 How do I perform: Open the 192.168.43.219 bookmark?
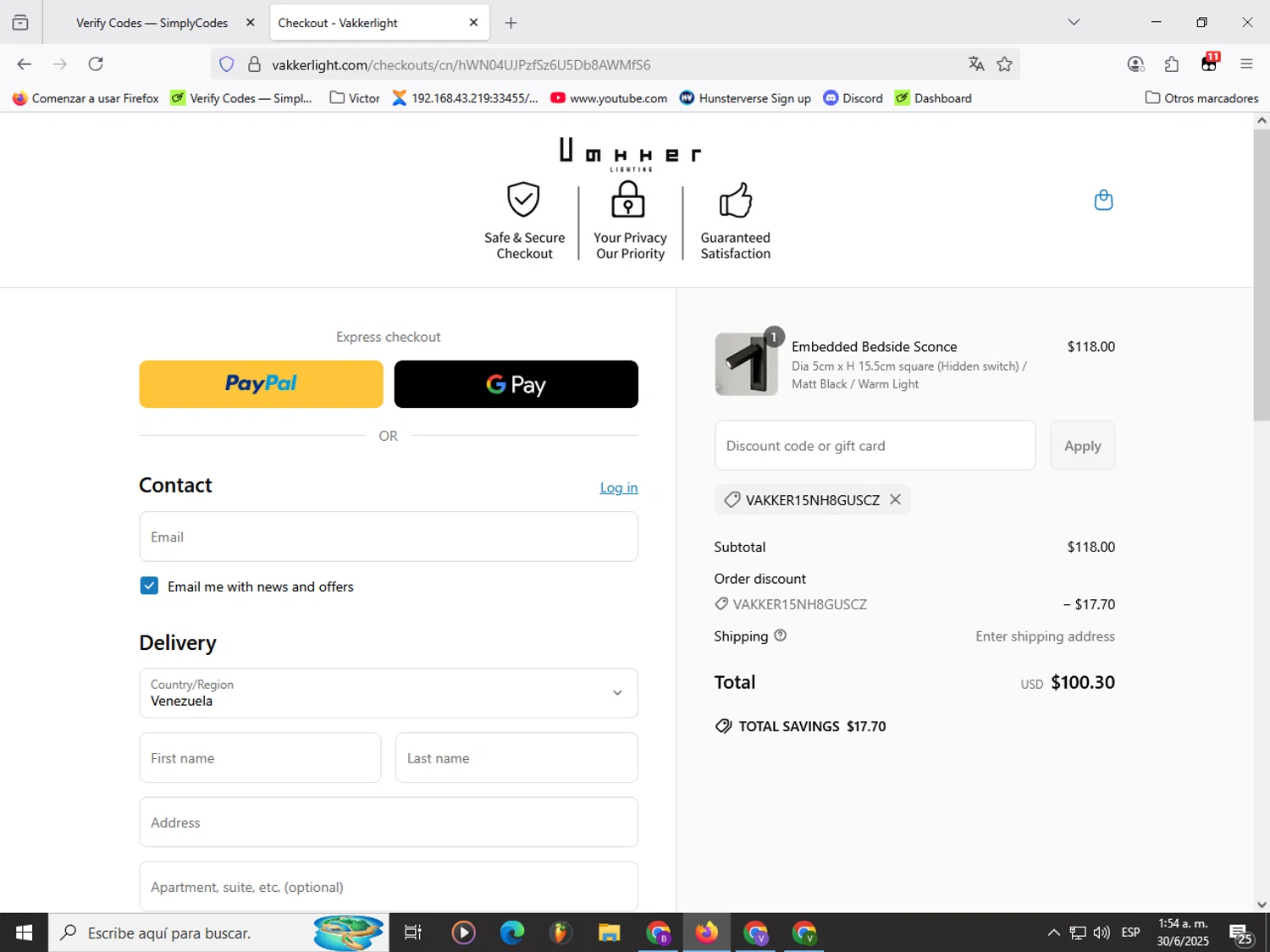pos(465,98)
